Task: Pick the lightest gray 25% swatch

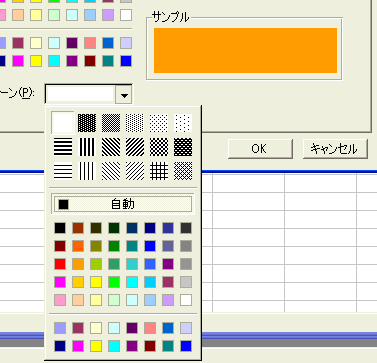Action: (186, 282)
